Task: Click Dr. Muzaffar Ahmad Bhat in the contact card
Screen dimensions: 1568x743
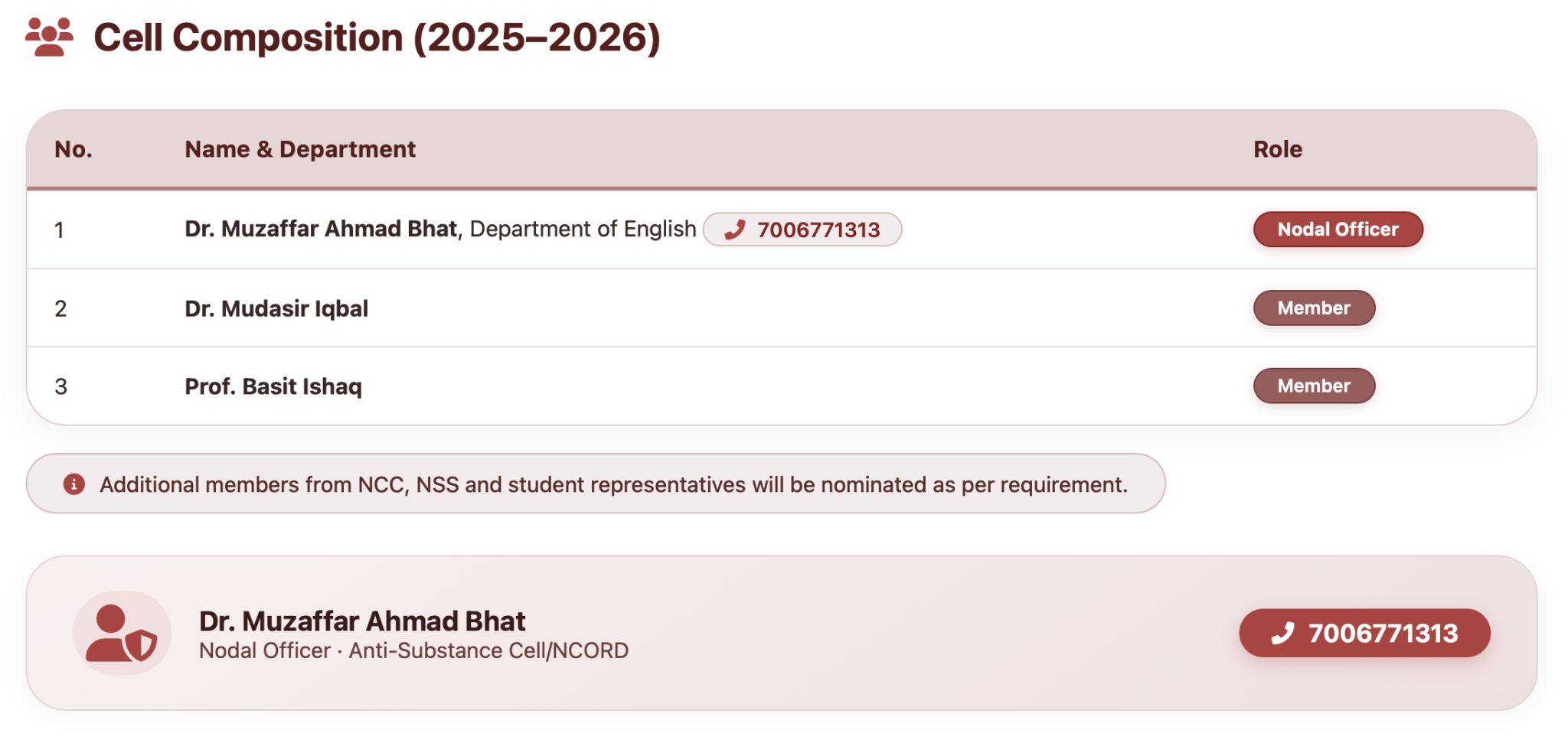Action: 362,621
